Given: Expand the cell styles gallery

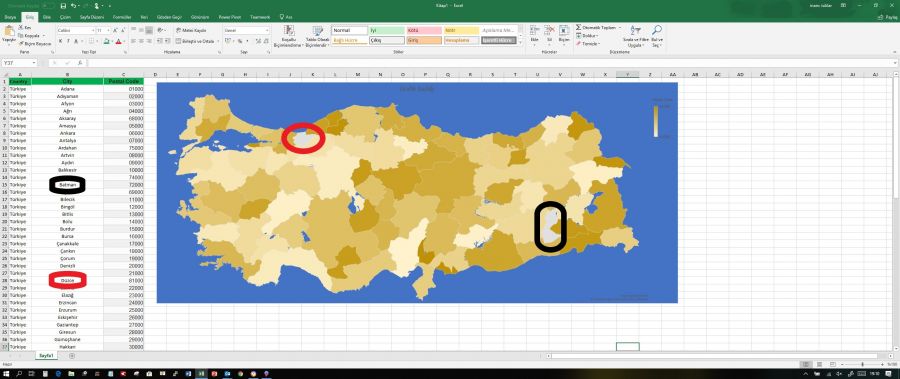Looking at the screenshot, I should (x=521, y=42).
